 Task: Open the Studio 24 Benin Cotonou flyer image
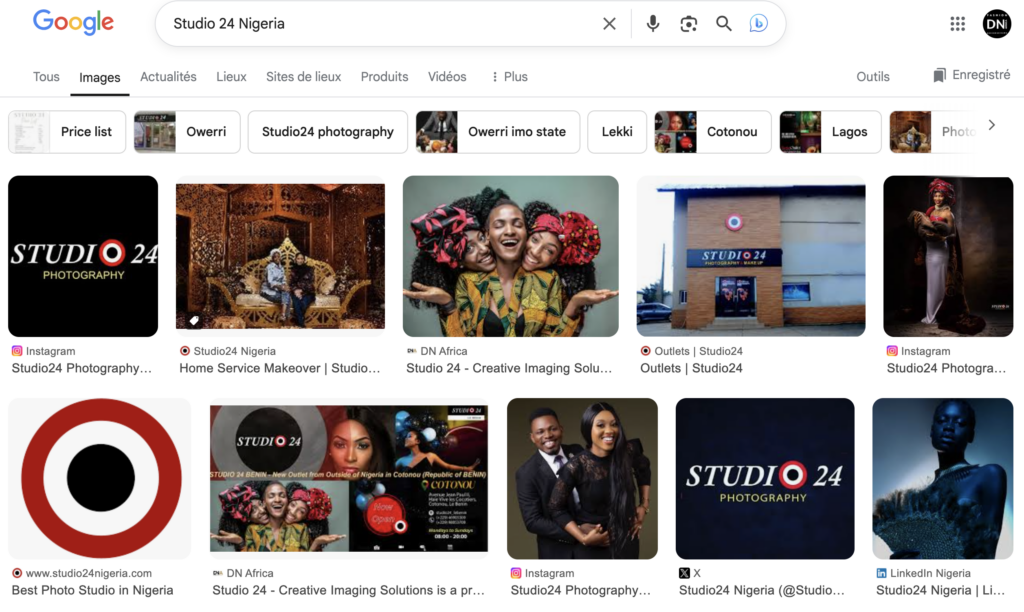[349, 478]
